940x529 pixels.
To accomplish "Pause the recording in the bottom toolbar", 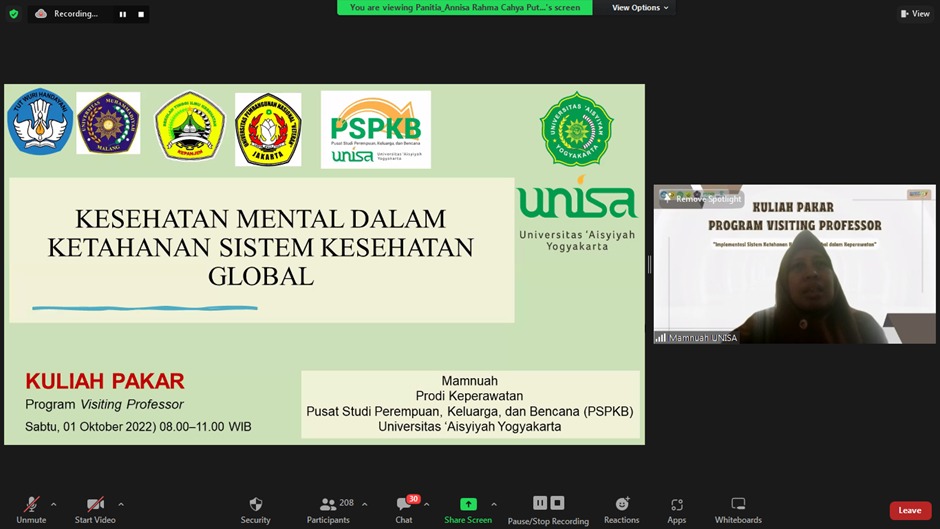I will click(x=540, y=503).
